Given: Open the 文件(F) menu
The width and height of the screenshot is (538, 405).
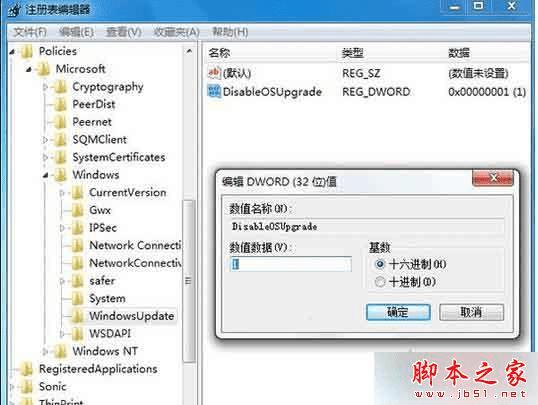Looking at the screenshot, I should pyautogui.click(x=30, y=32).
